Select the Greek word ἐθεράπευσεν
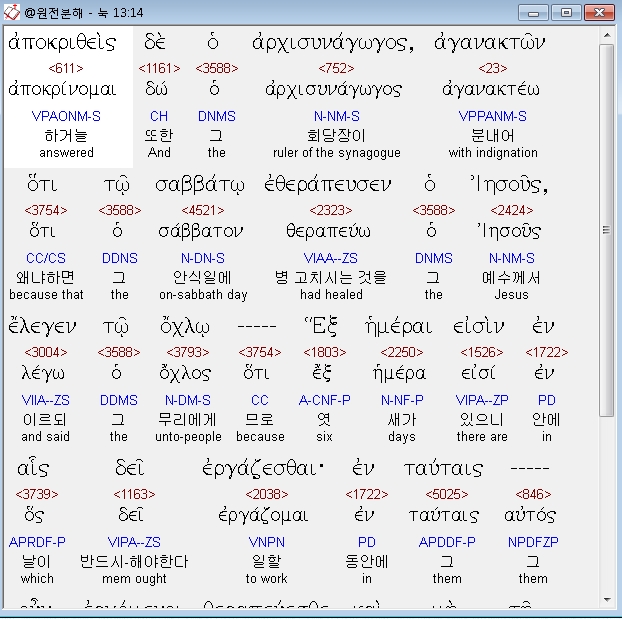The image size is (622, 619). [x=328, y=185]
